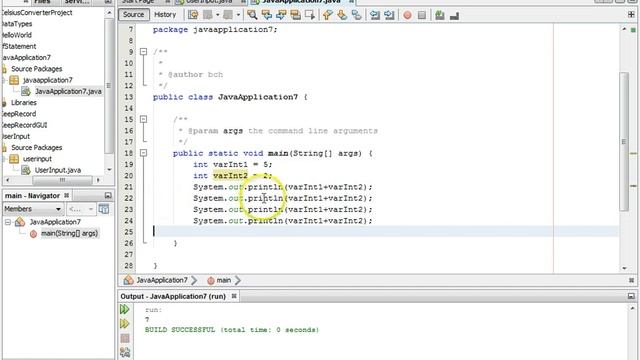
Task: Click the Stop icon in Output sidebar
Action: point(125,338)
